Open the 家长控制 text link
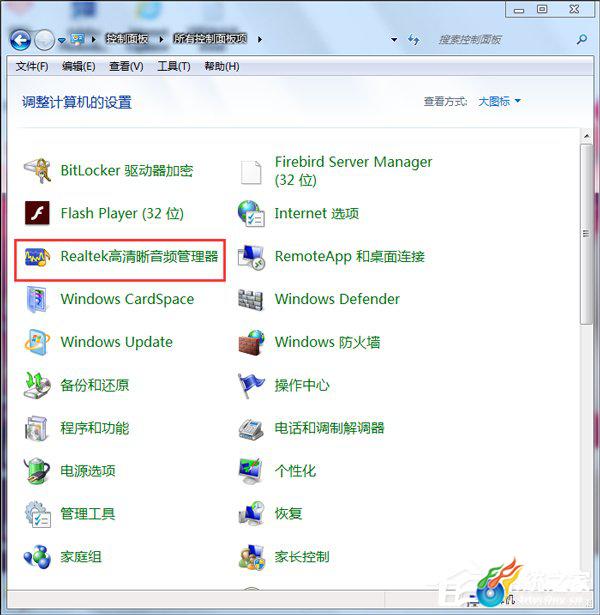 click(x=302, y=557)
